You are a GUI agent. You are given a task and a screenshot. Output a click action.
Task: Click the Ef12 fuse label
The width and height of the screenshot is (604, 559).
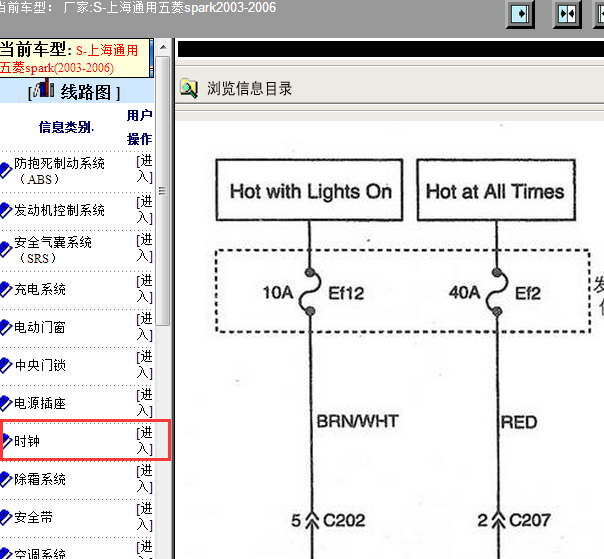coord(346,294)
